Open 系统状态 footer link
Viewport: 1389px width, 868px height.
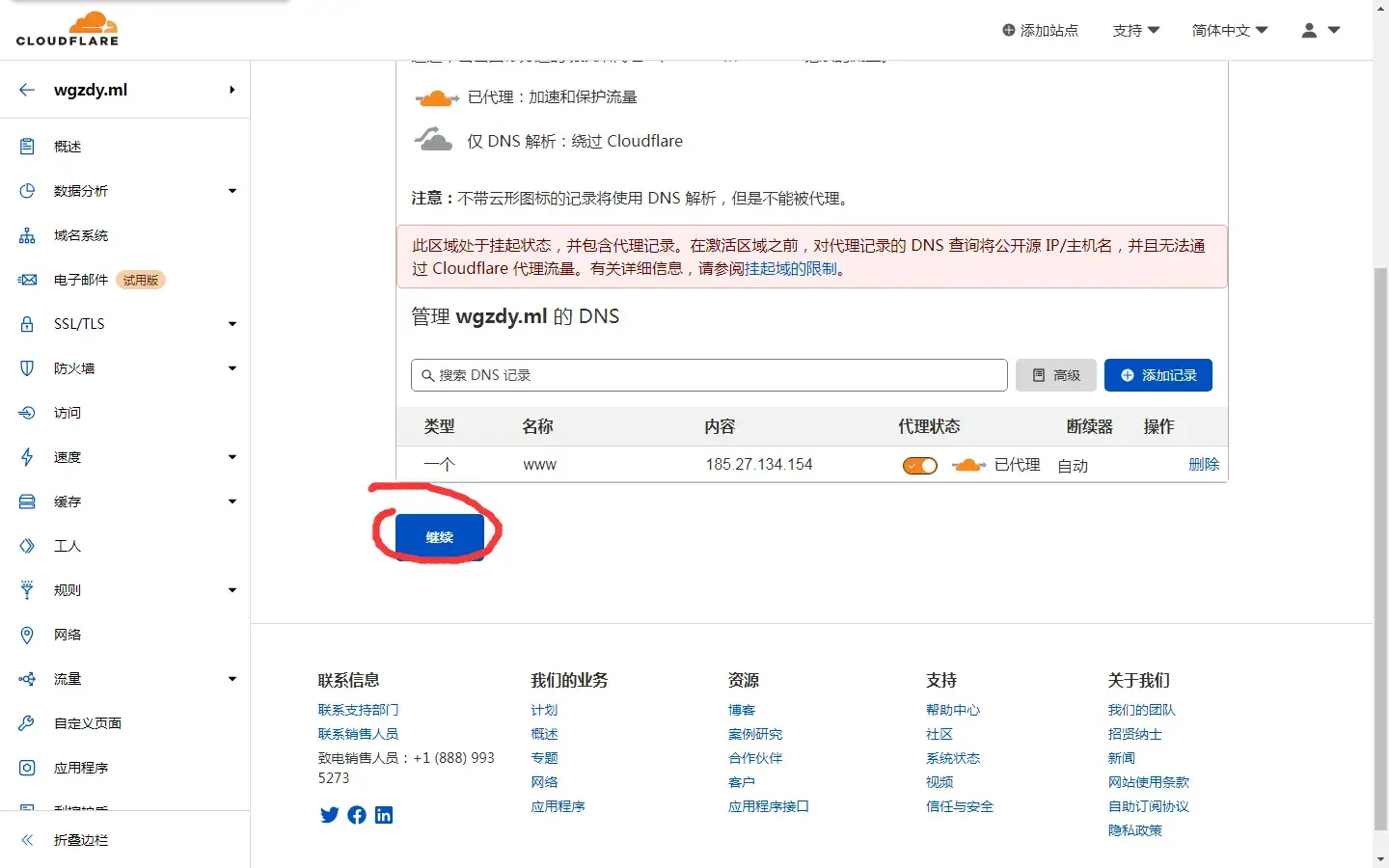coord(953,758)
